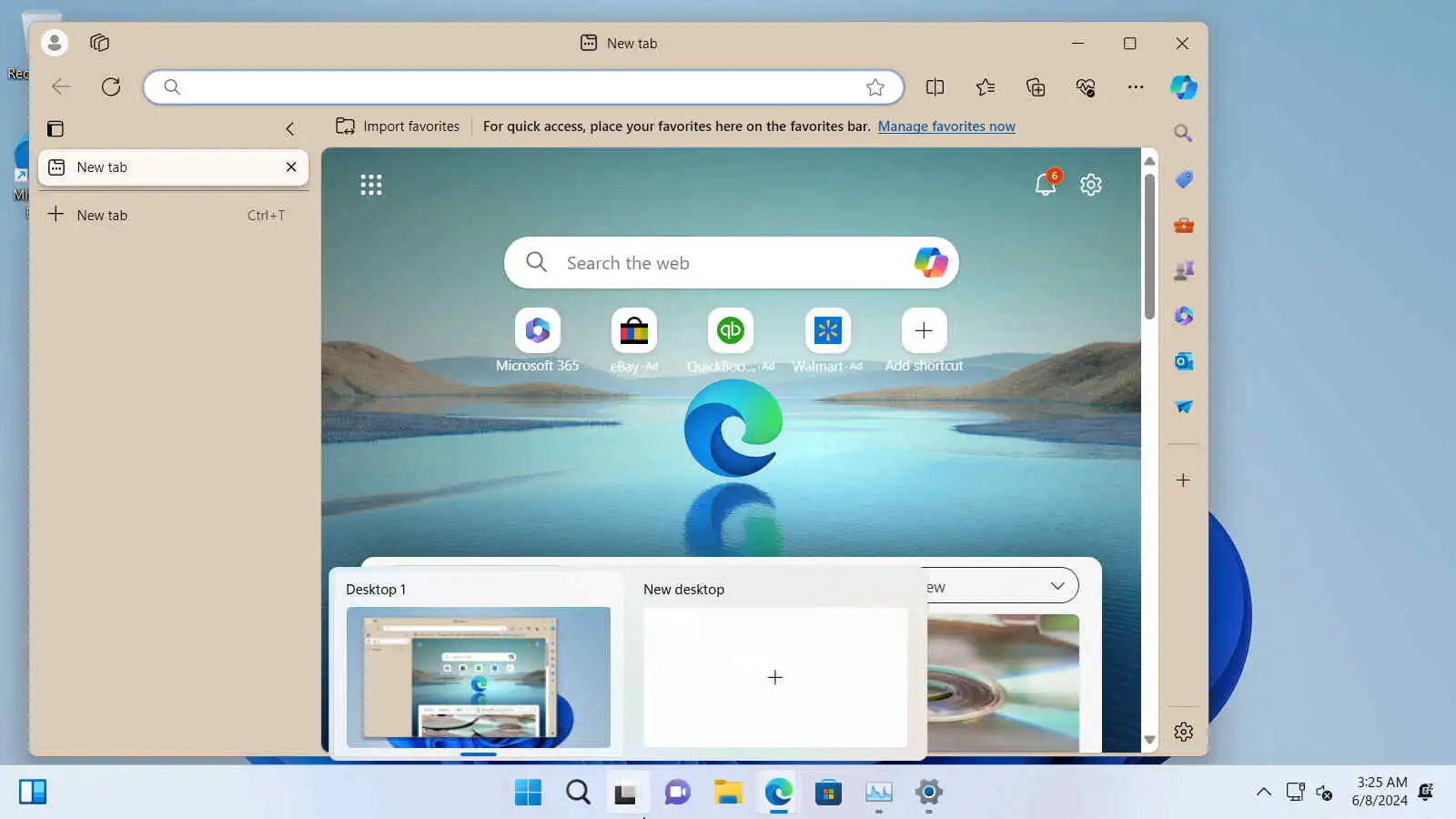Open sidebar Search icon
This screenshot has width=1456, height=819.
pyautogui.click(x=1183, y=134)
